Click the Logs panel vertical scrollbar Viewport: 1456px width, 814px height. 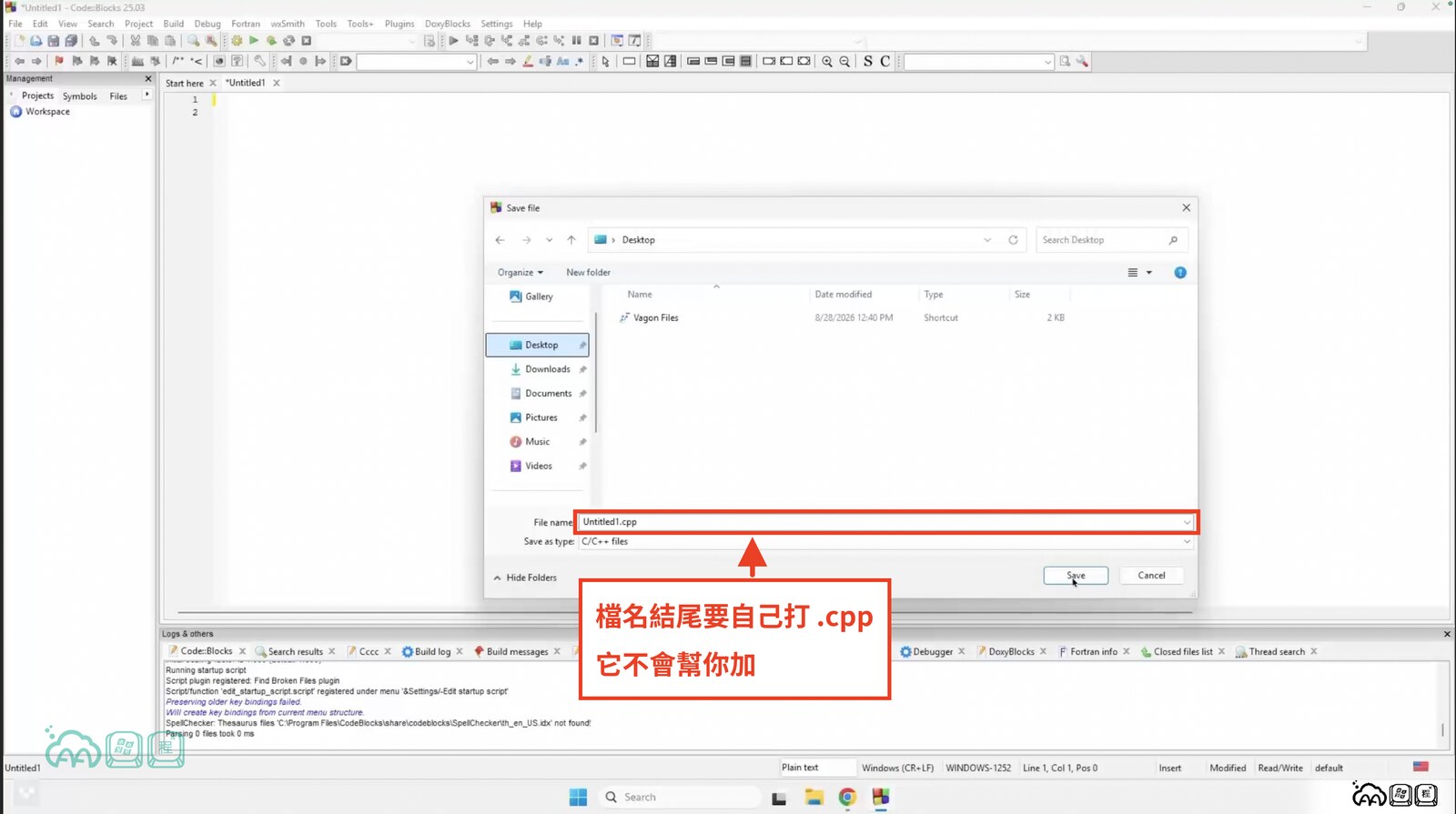point(1442,729)
